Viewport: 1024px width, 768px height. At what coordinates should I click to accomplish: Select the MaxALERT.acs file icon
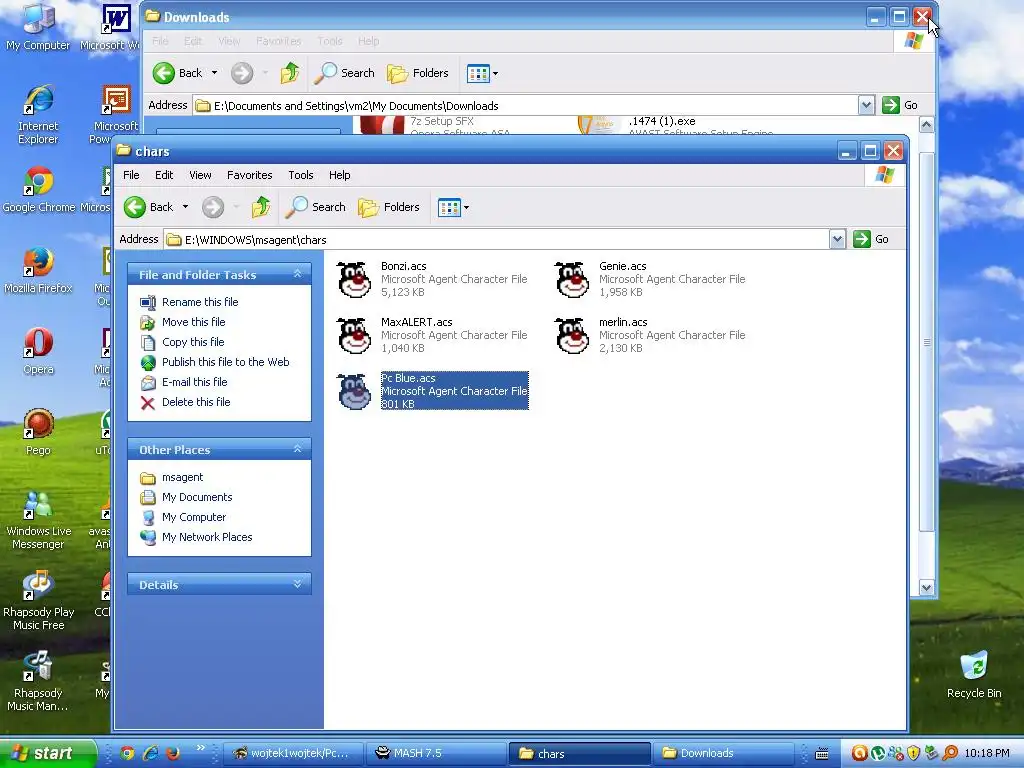(x=354, y=336)
